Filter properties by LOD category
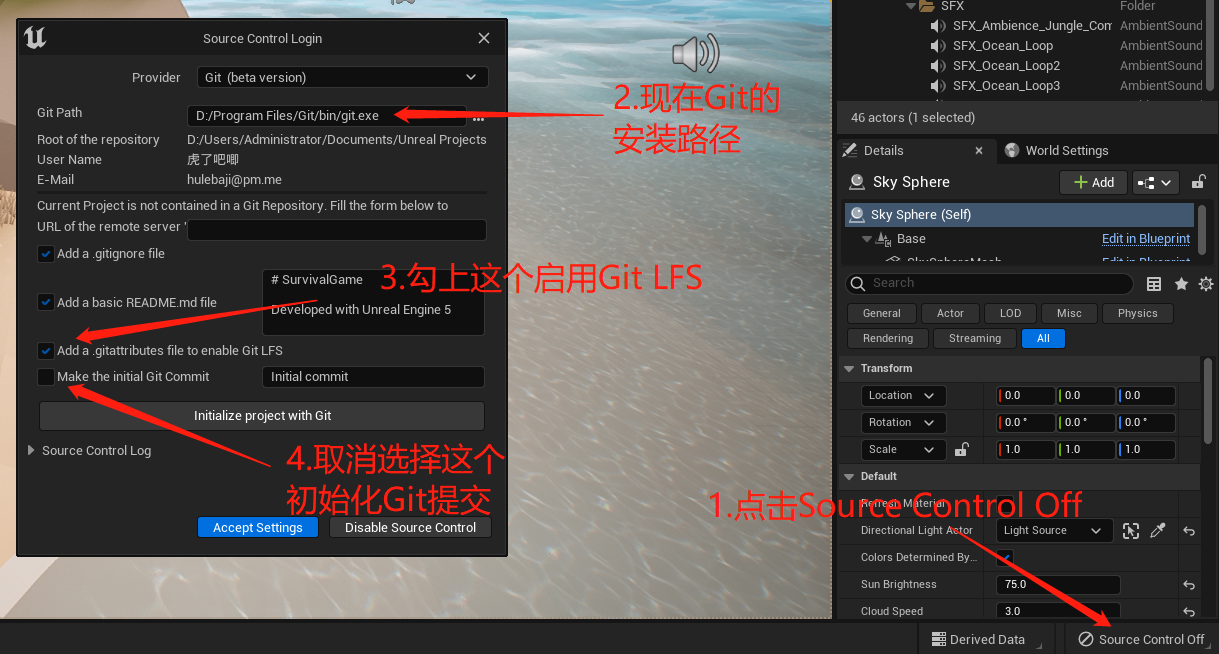1219x654 pixels. pos(1011,313)
